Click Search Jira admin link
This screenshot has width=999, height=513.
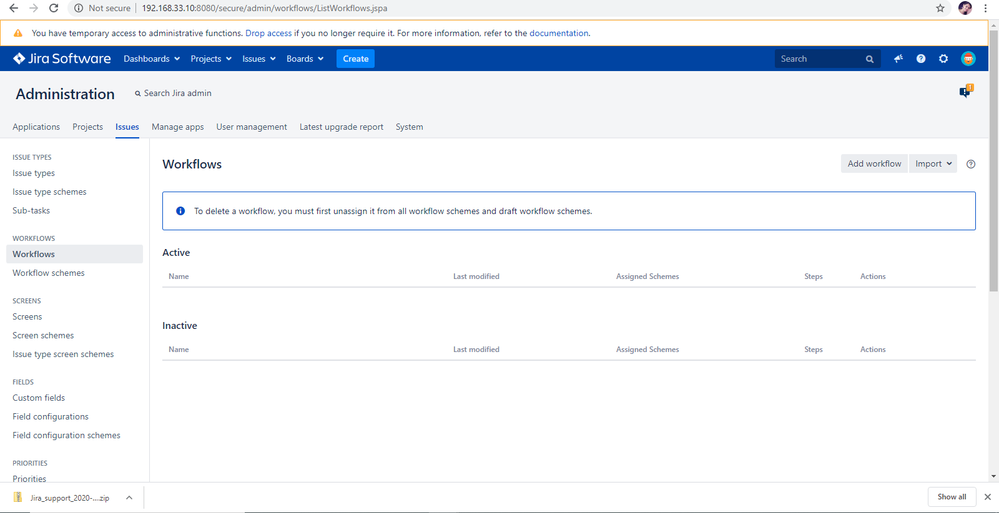click(x=173, y=93)
